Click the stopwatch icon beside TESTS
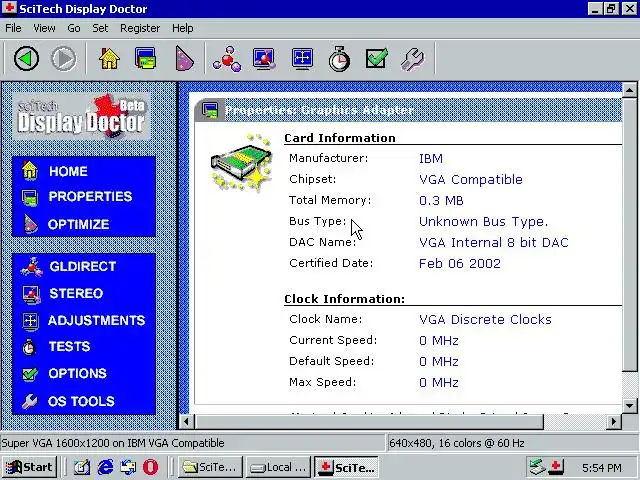The image size is (640, 480). (x=29, y=347)
